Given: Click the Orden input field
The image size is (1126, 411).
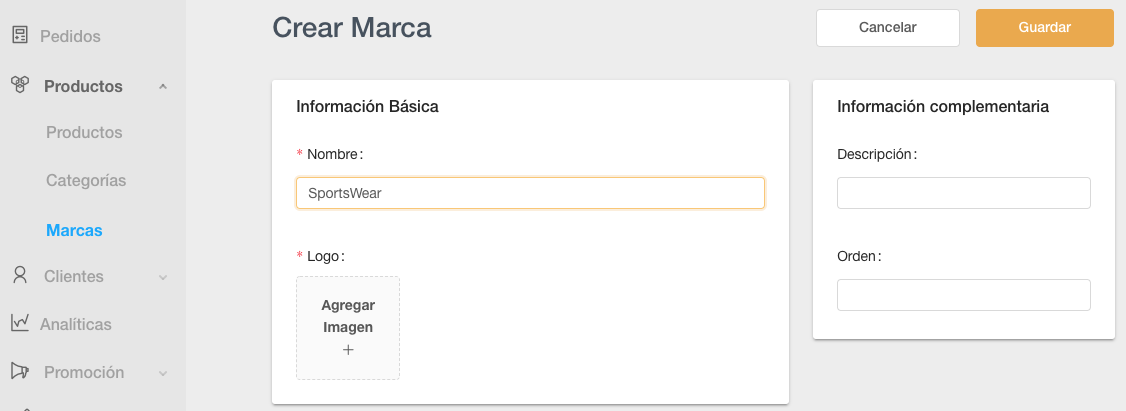Looking at the screenshot, I should 963,295.
